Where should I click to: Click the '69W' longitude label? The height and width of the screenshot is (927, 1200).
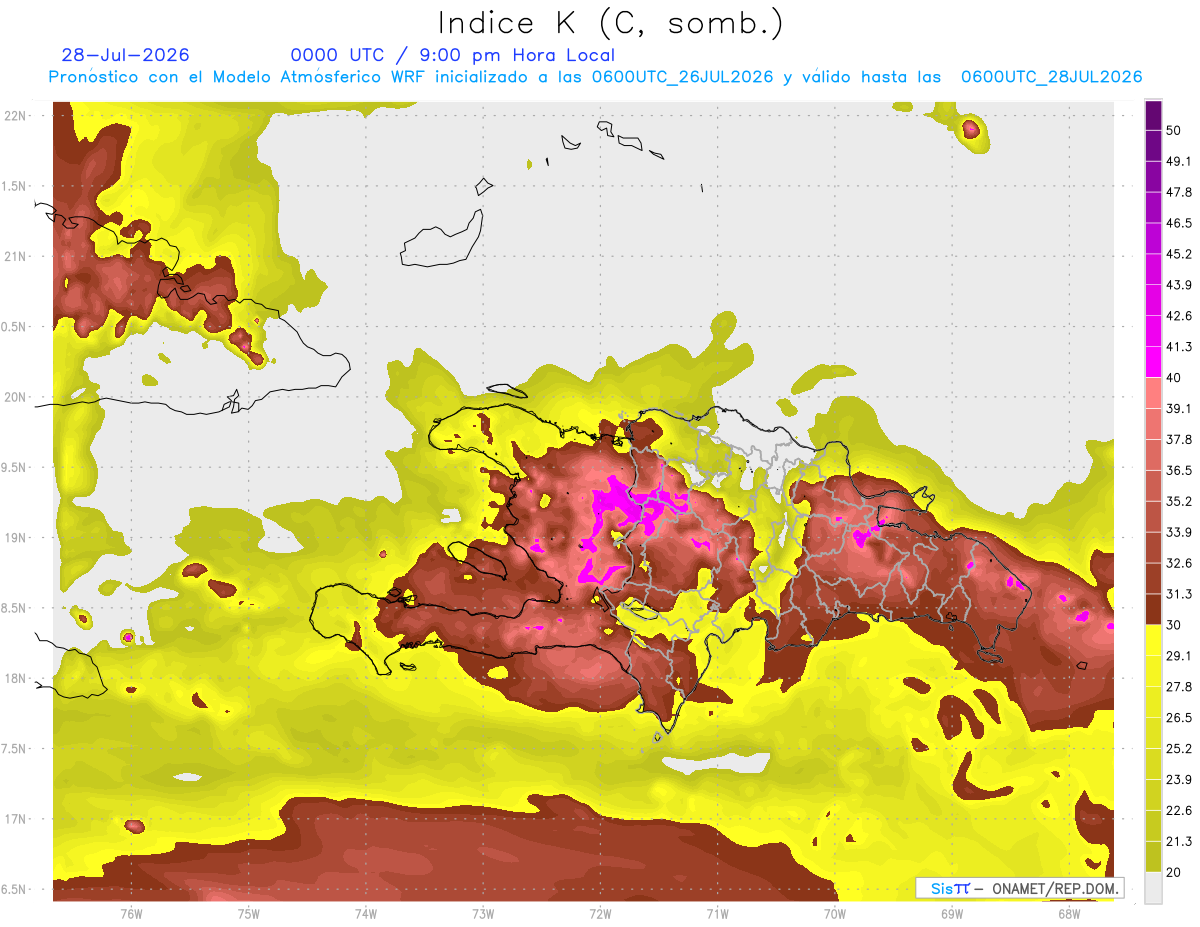pos(951,914)
